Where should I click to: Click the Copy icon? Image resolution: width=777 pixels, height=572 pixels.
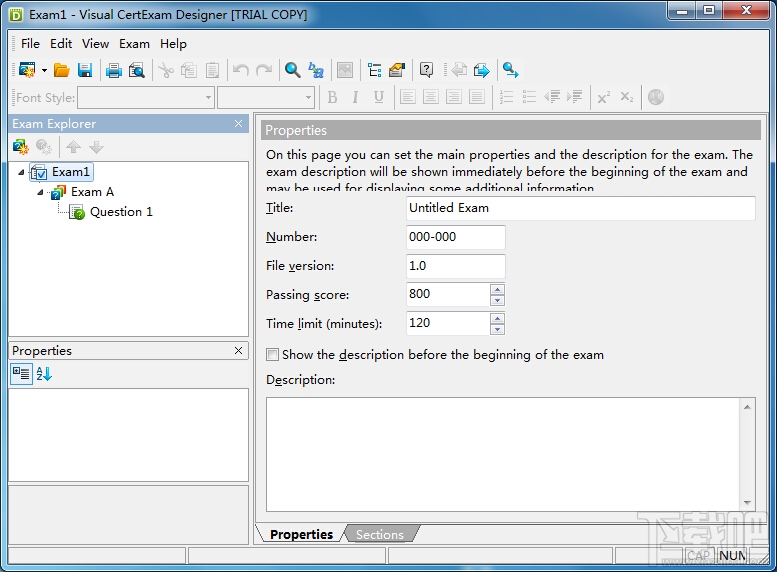point(189,70)
